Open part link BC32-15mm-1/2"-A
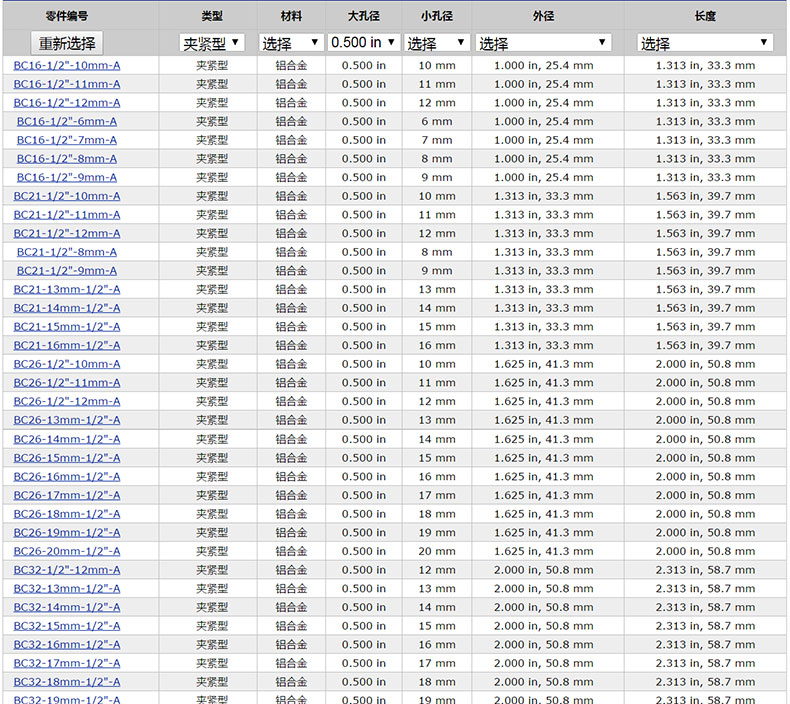Screen dimensions: 790x704 point(67,626)
